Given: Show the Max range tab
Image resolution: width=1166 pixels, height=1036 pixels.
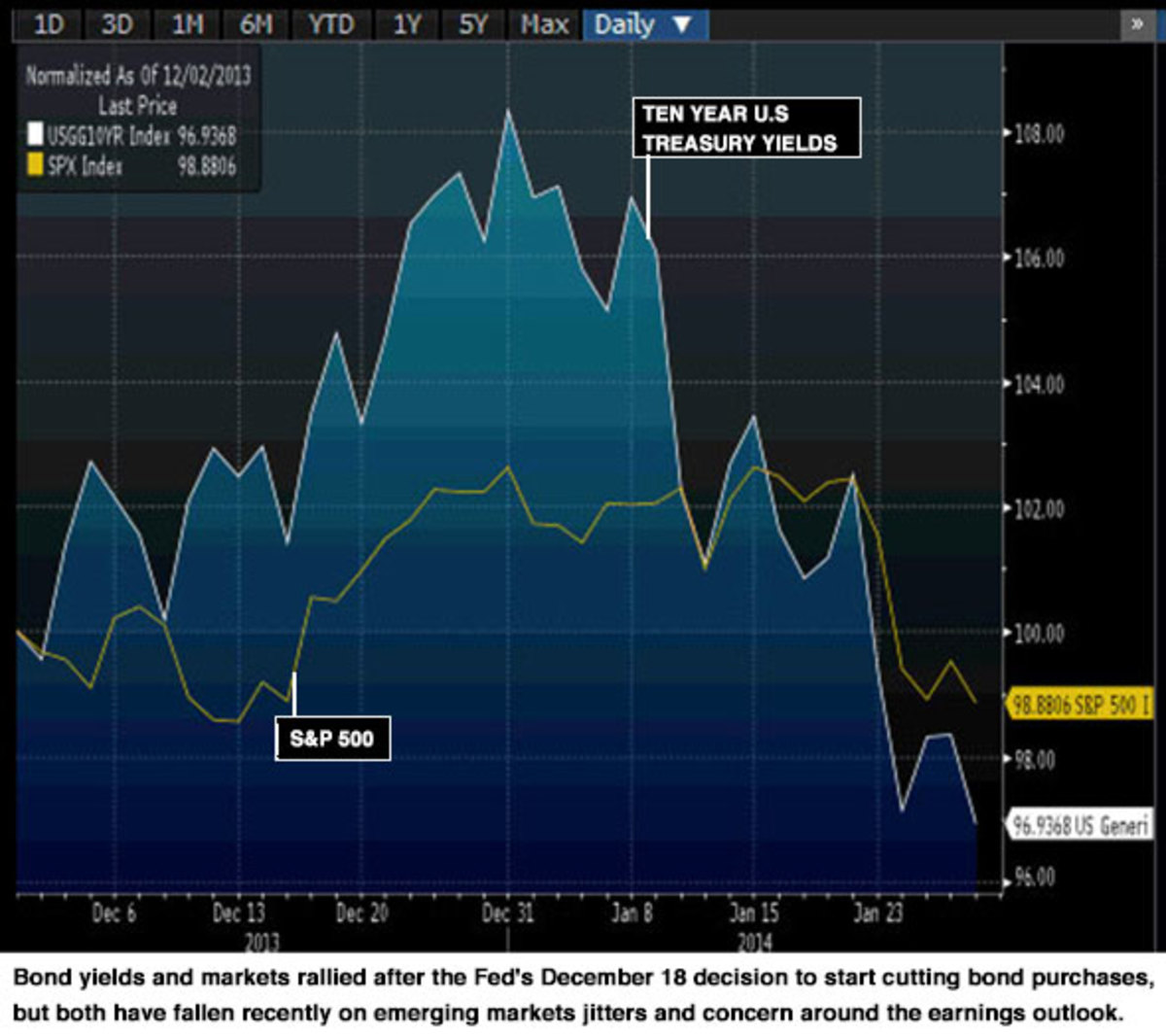Looking at the screenshot, I should [x=544, y=24].
